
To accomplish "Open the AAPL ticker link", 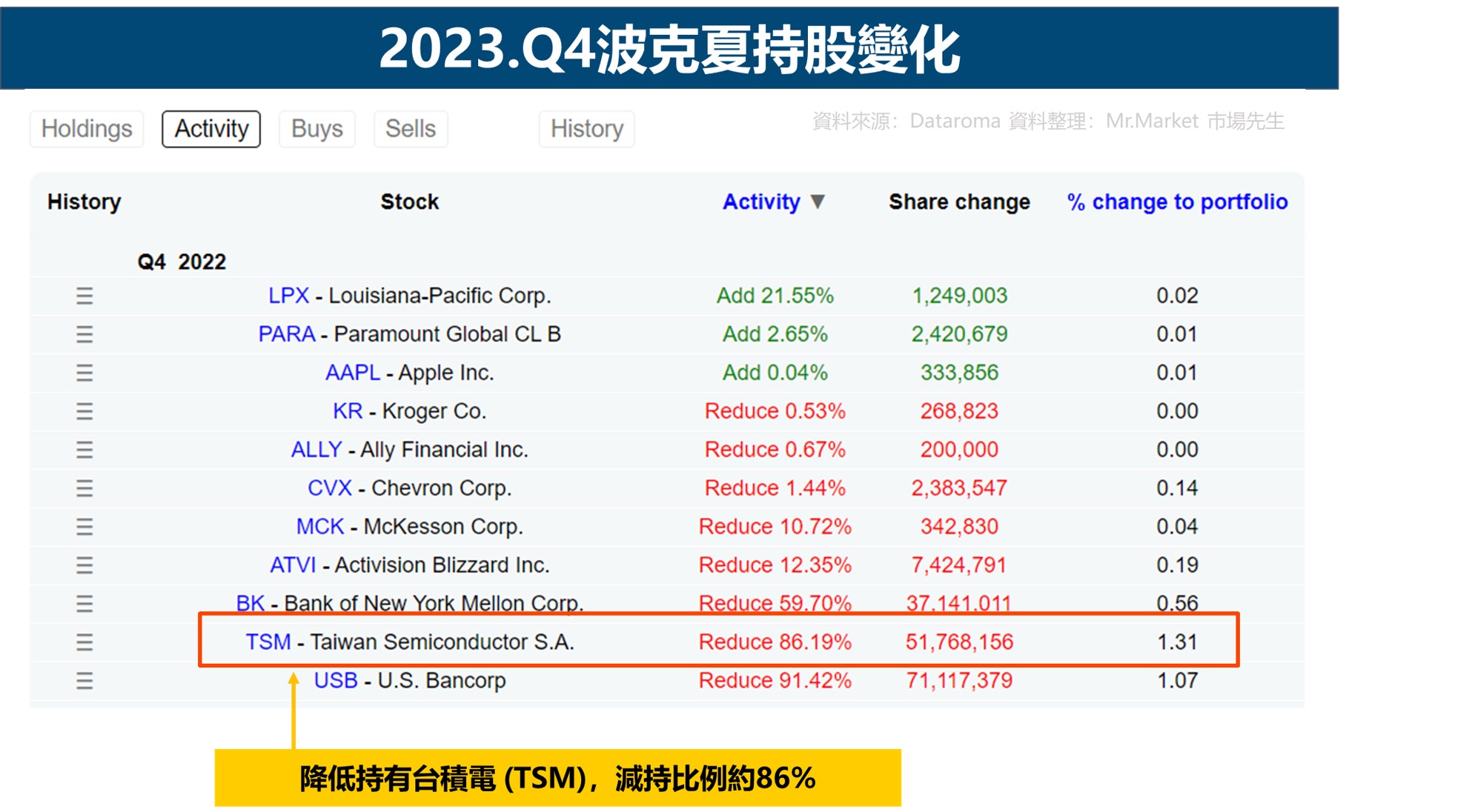I will (352, 373).
